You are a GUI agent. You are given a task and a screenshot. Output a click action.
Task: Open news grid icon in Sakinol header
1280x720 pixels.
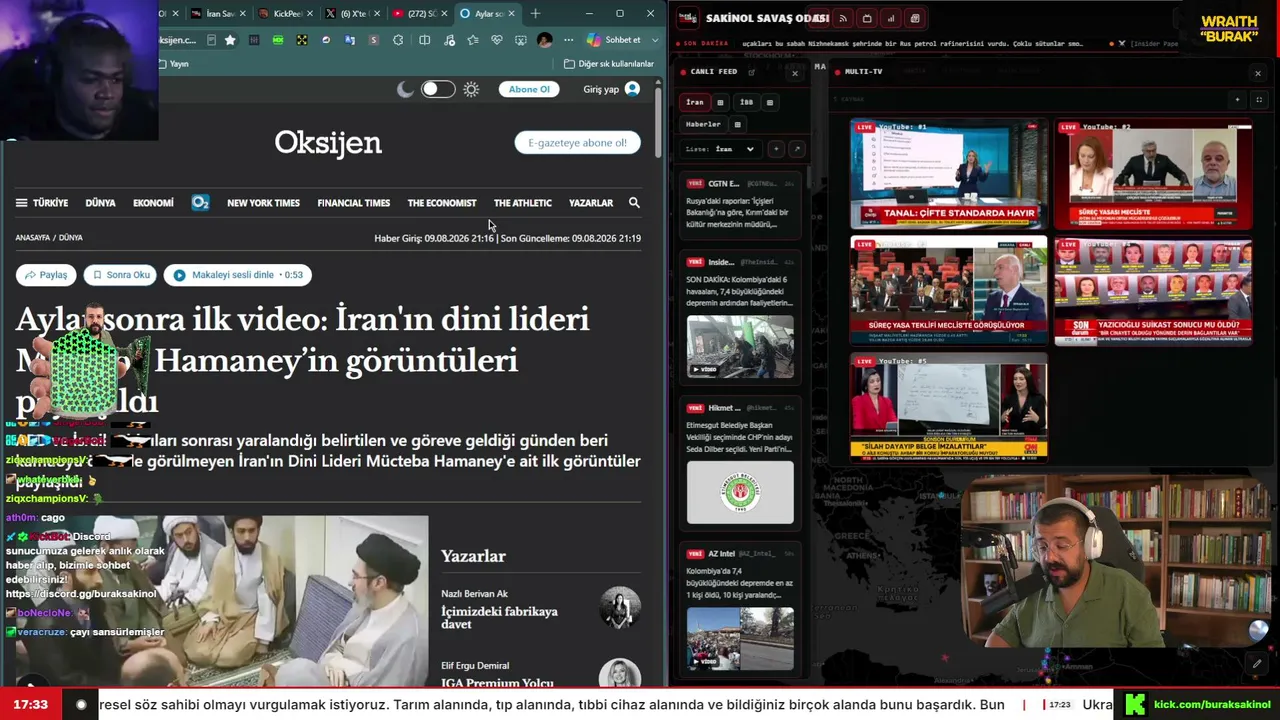coord(915,18)
